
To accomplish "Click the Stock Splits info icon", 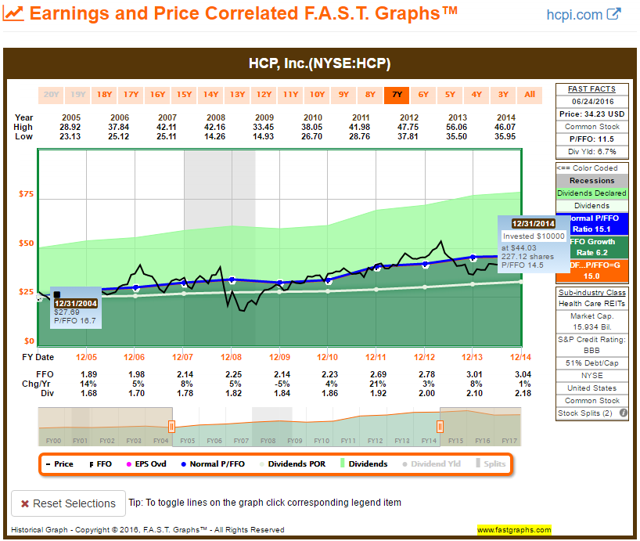I will point(623,413).
